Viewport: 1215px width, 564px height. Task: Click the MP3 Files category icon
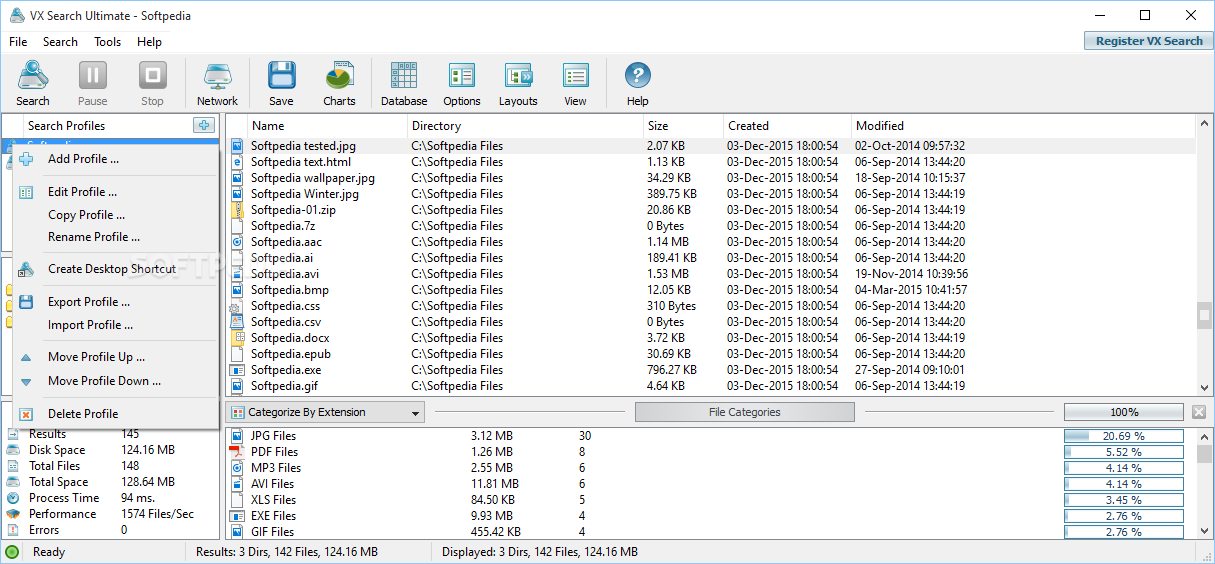237,468
